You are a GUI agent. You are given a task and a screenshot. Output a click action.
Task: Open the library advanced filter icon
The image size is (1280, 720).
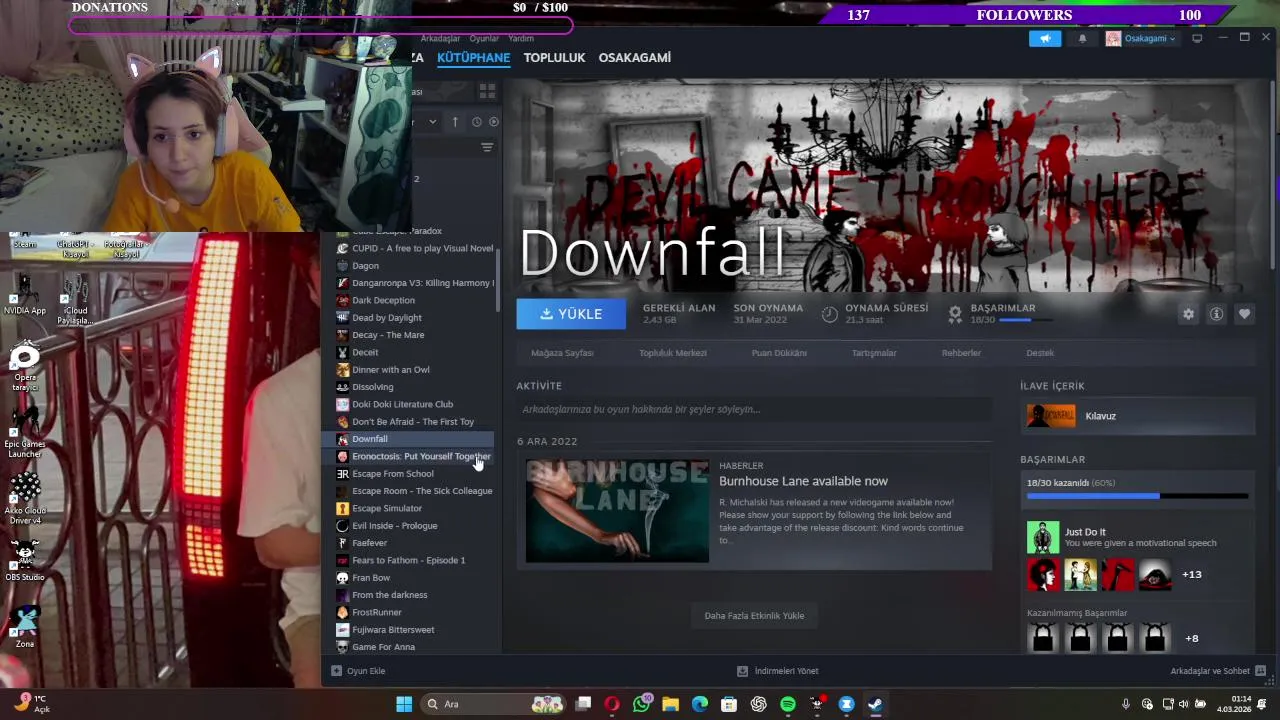[487, 147]
